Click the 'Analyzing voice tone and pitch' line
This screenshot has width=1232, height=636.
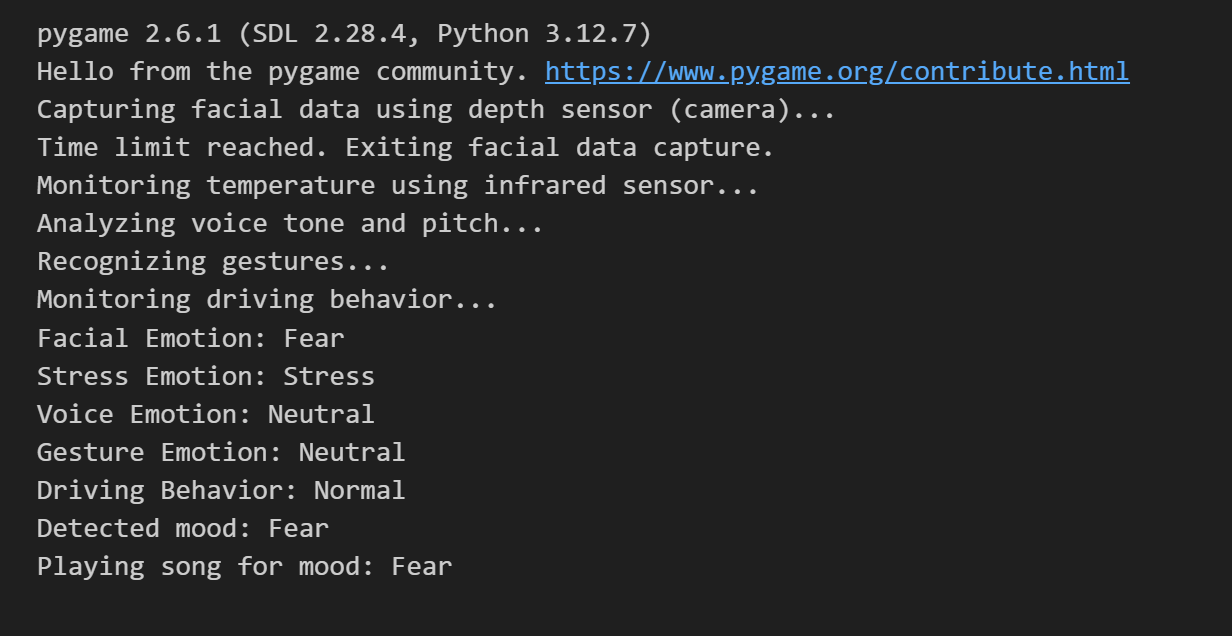pos(290,224)
